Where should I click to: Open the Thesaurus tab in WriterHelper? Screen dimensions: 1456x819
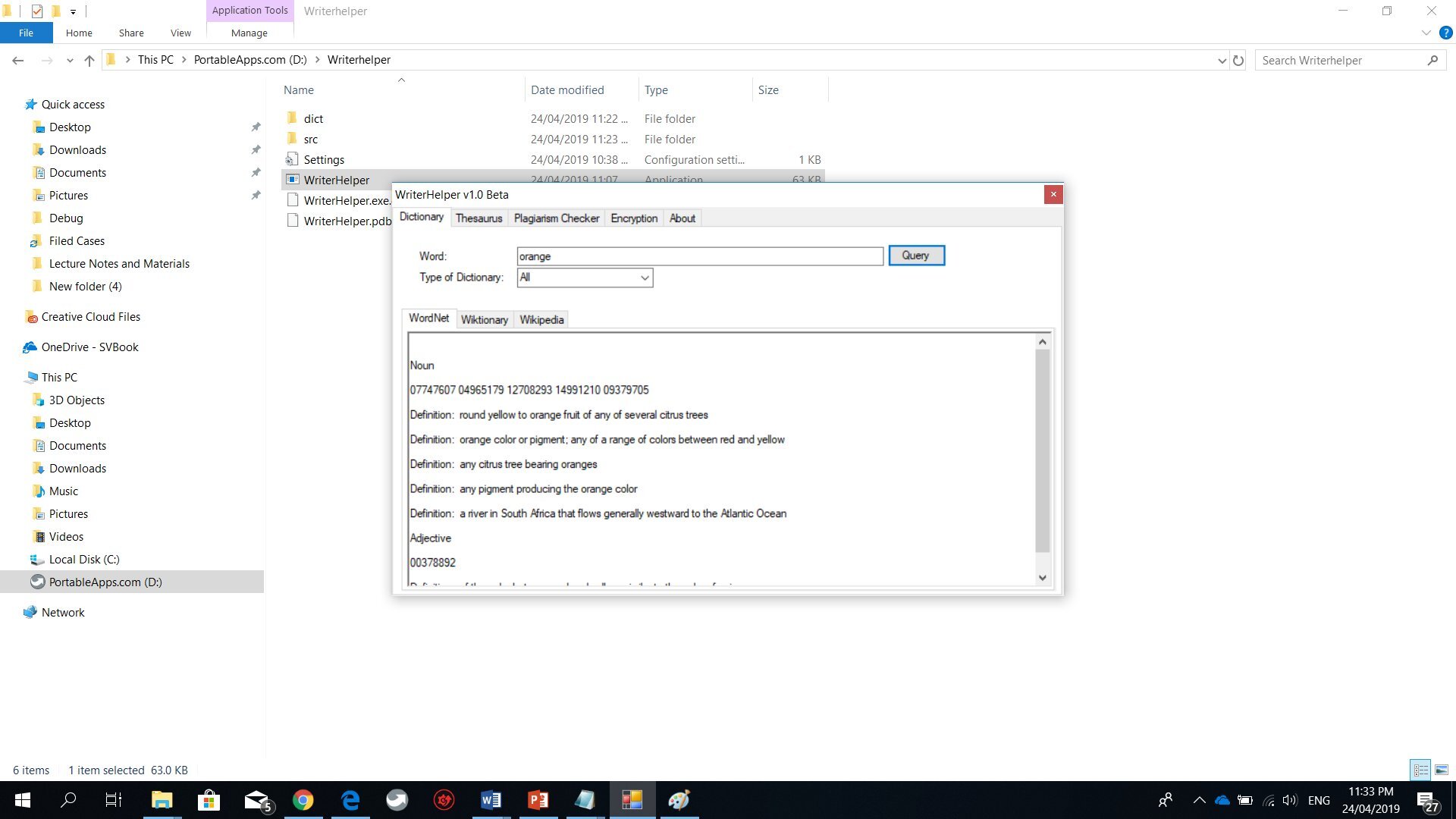pyautogui.click(x=479, y=218)
